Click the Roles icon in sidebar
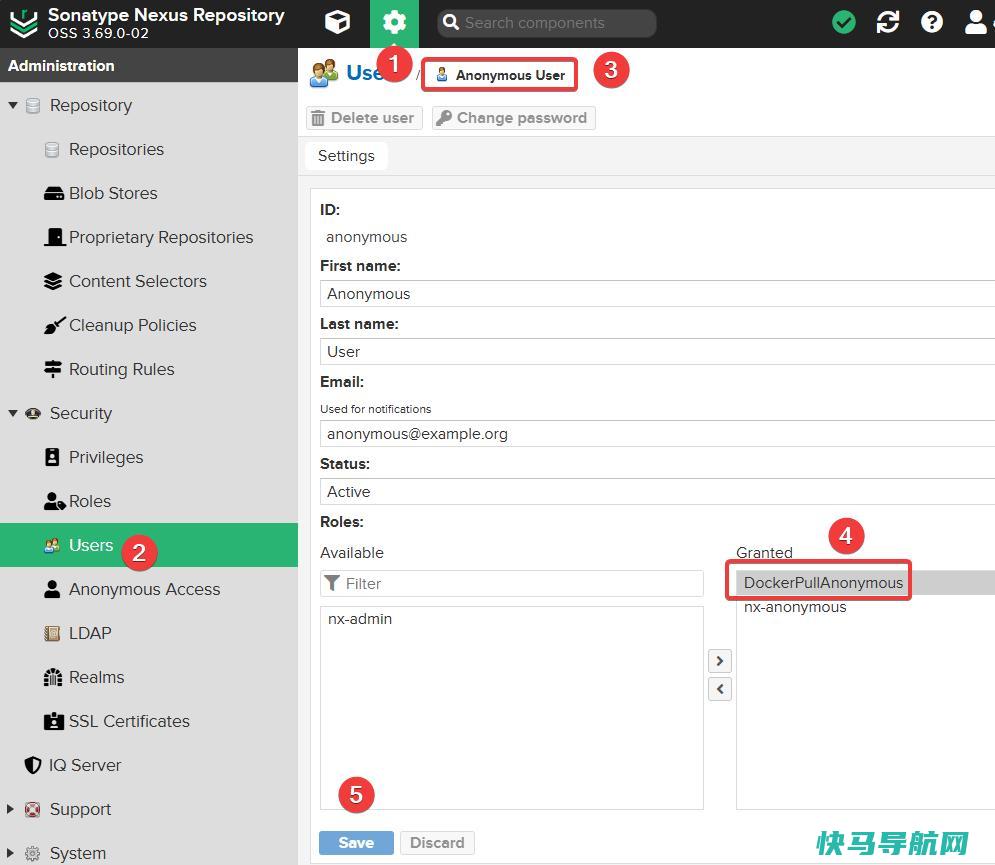 (x=55, y=501)
